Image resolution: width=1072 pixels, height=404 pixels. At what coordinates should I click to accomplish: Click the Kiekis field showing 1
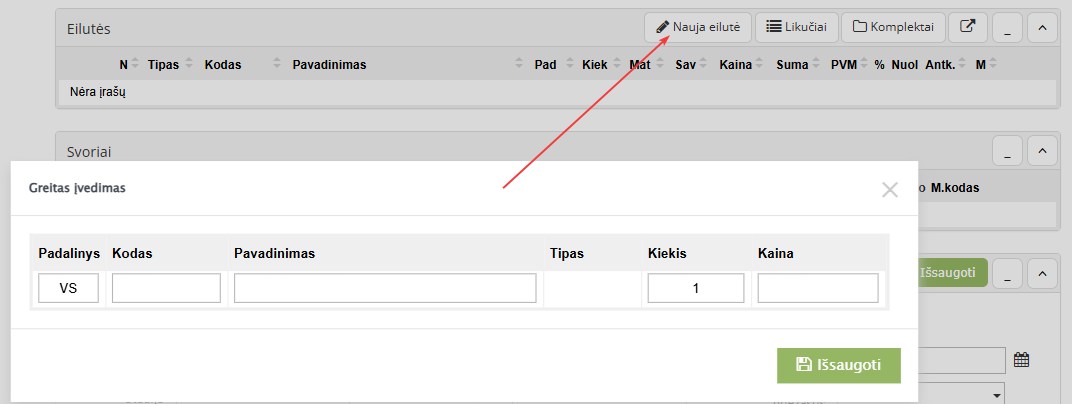696,289
